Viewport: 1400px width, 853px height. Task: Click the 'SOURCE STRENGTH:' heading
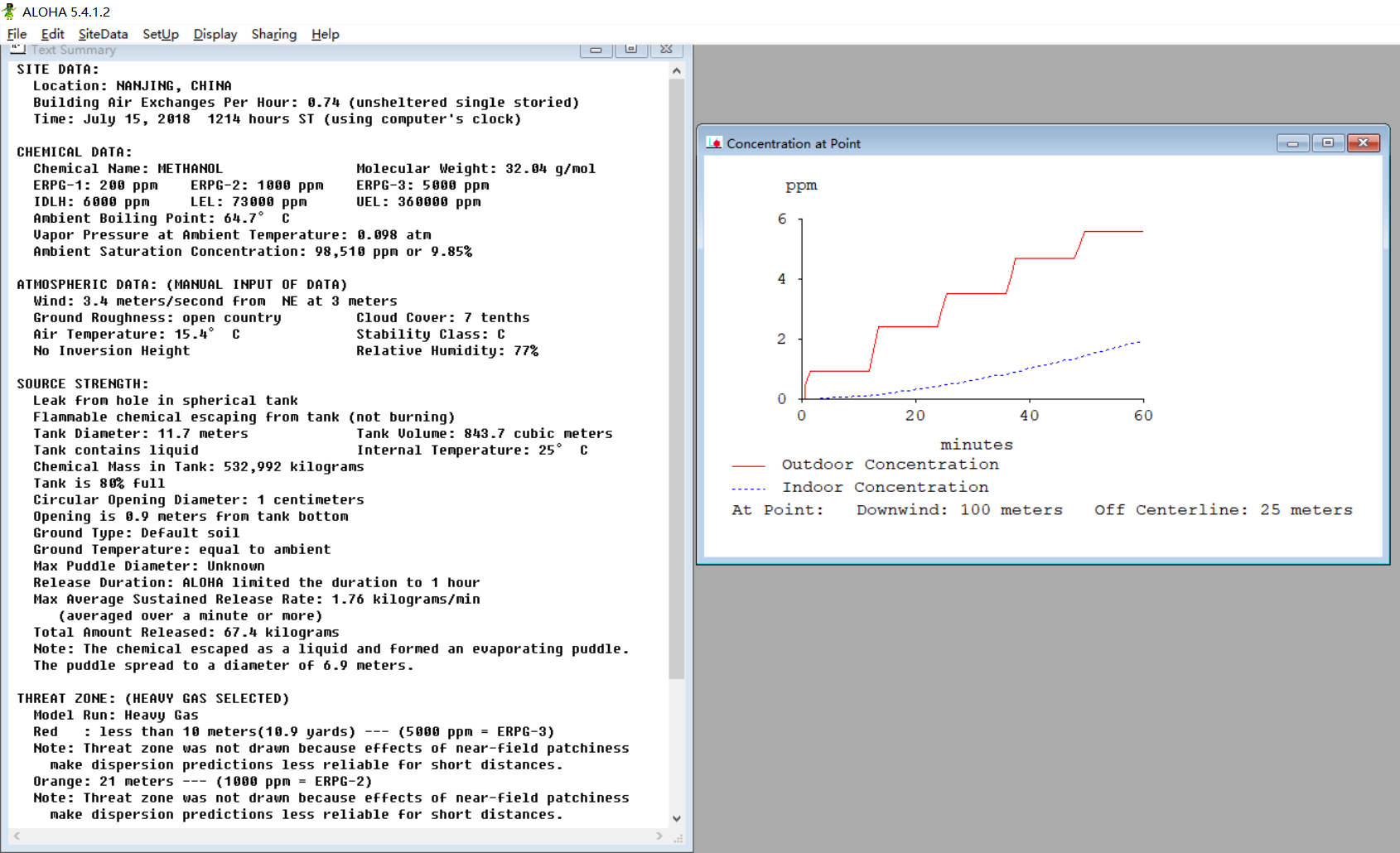coord(83,384)
